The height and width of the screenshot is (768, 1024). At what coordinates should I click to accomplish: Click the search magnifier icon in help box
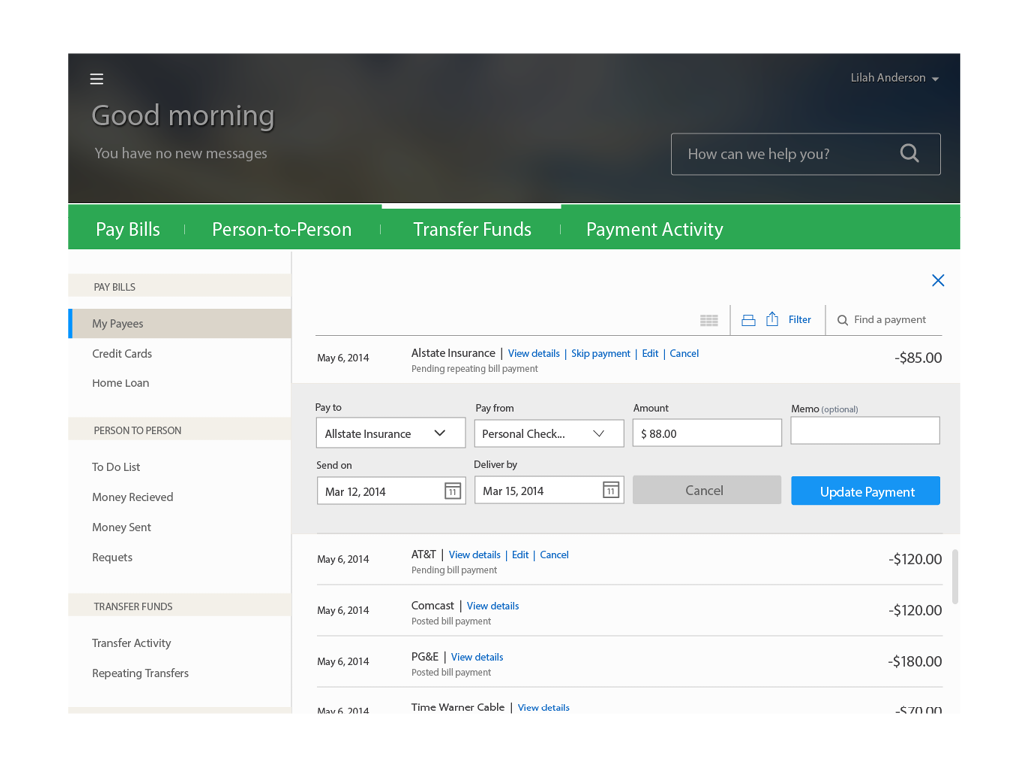(909, 153)
